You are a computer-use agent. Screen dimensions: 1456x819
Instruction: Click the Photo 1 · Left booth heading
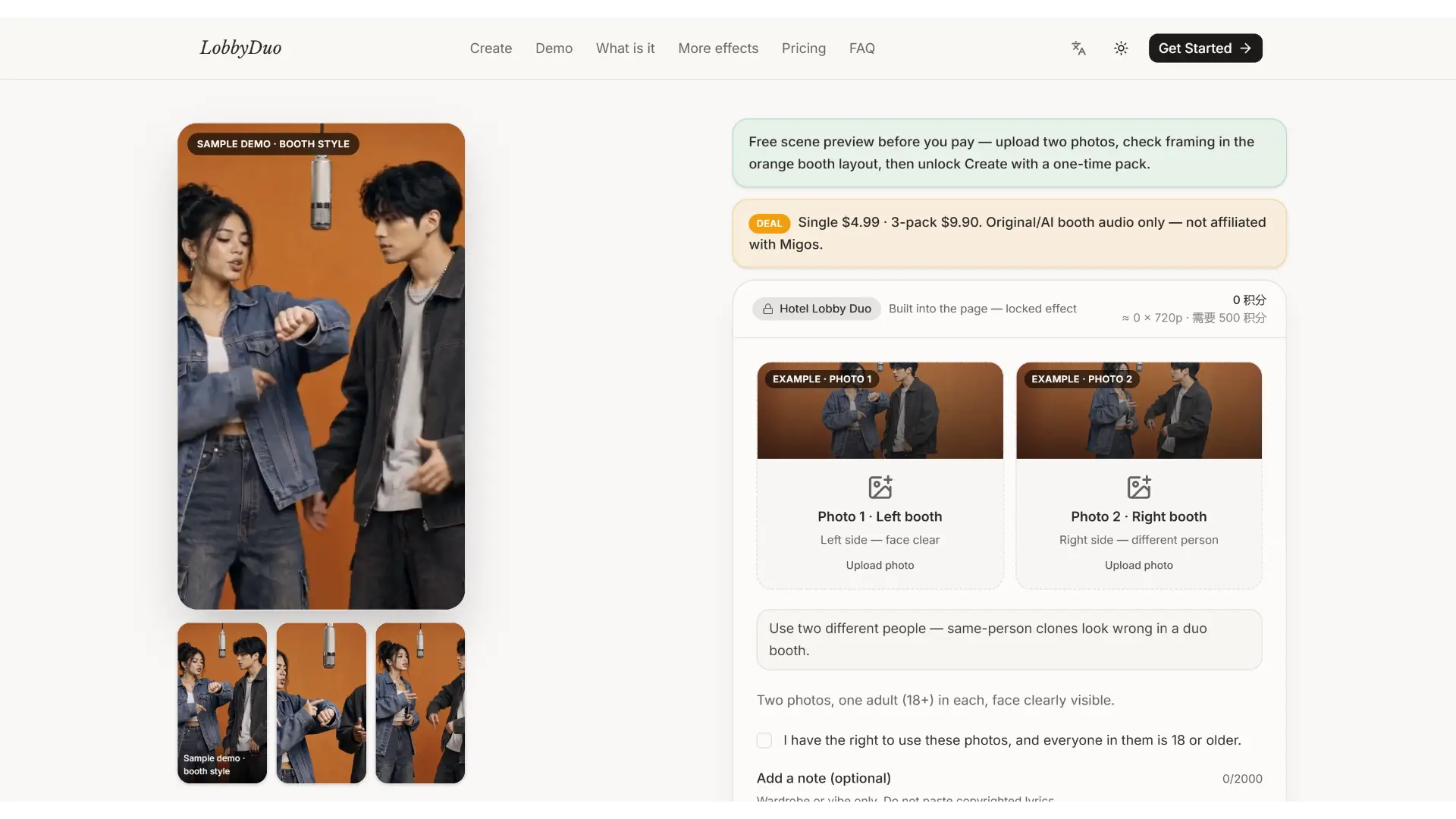(x=880, y=516)
